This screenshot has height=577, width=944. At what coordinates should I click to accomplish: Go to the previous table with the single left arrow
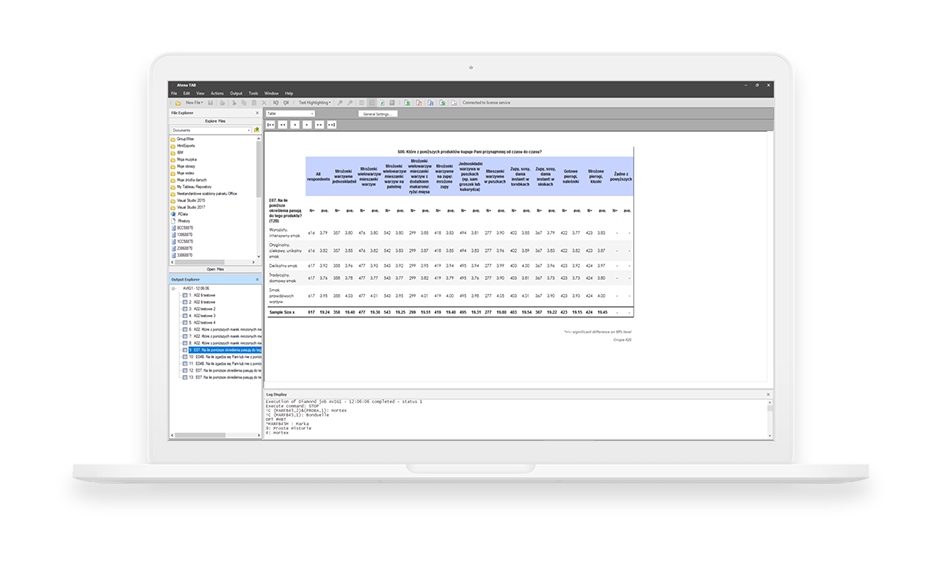pos(294,123)
